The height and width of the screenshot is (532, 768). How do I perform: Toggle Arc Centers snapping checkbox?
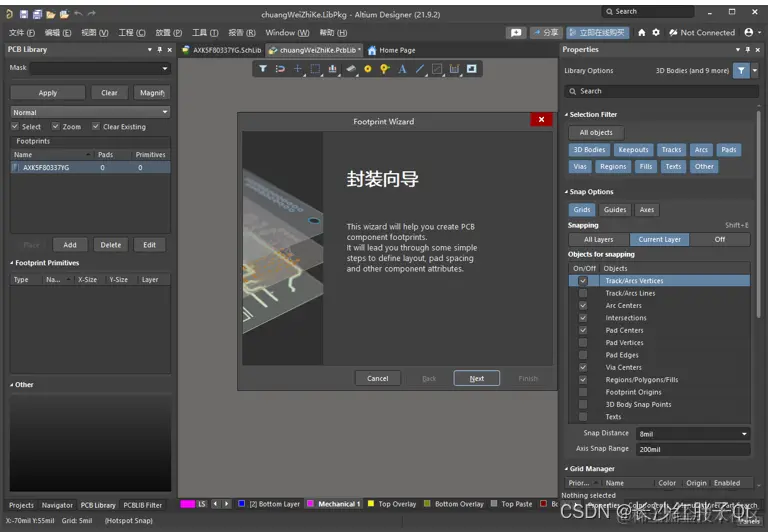[x=583, y=305]
